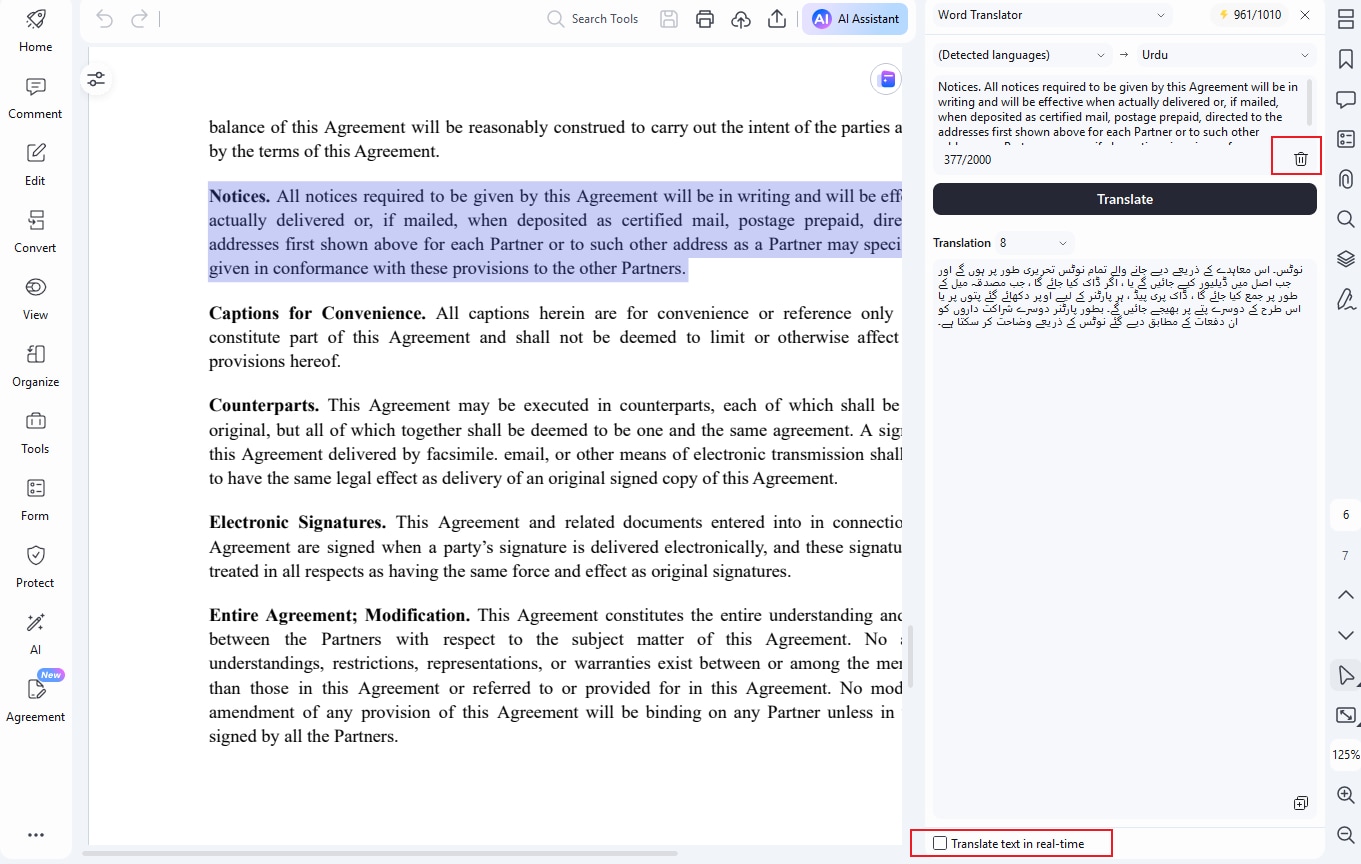Open the Word Translator dropdown
This screenshot has width=1361, height=864.
point(1051,15)
